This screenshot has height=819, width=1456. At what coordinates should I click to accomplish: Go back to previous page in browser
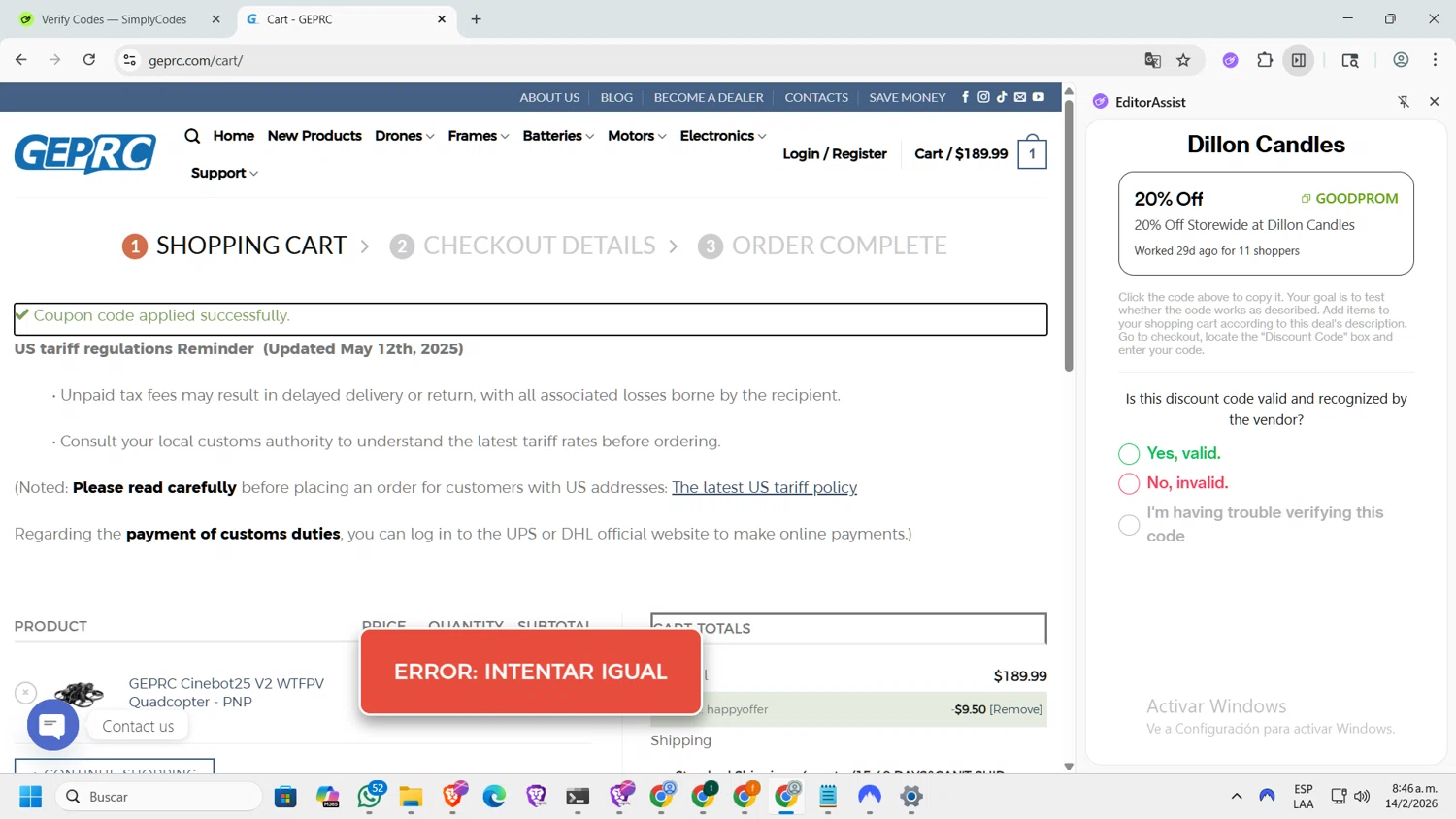point(21,60)
